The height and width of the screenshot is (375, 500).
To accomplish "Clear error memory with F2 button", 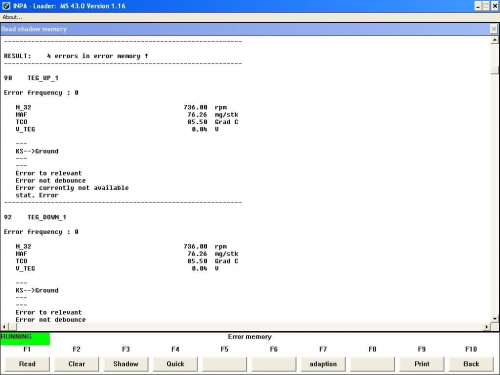I will pyautogui.click(x=76, y=364).
